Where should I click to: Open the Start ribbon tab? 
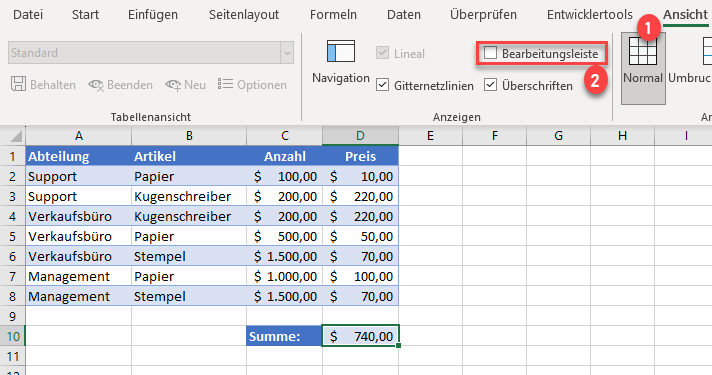pyautogui.click(x=85, y=15)
